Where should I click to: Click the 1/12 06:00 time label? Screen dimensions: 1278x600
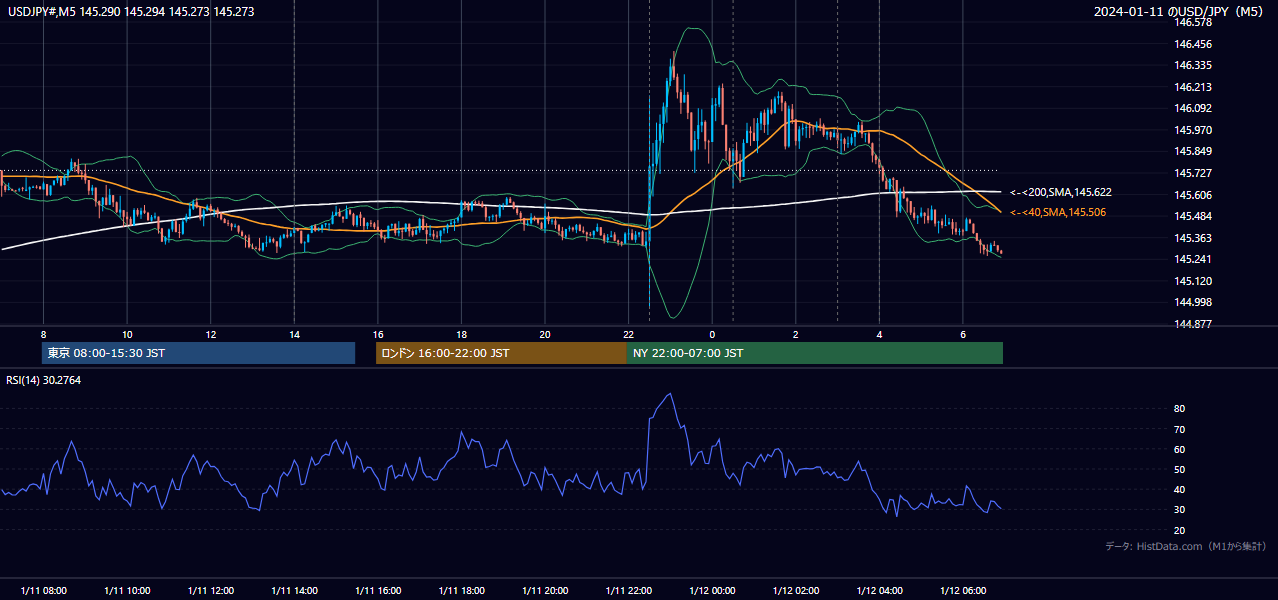coord(963,591)
